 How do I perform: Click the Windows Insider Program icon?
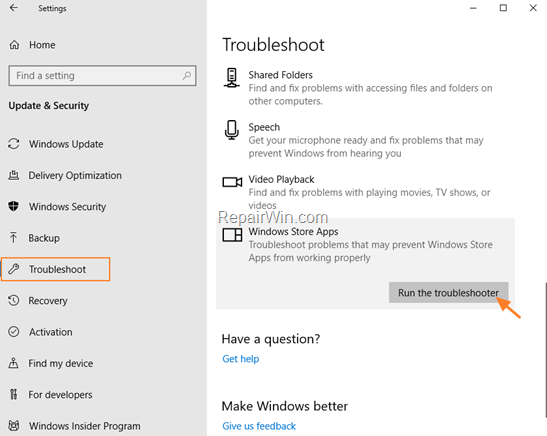pos(14,426)
